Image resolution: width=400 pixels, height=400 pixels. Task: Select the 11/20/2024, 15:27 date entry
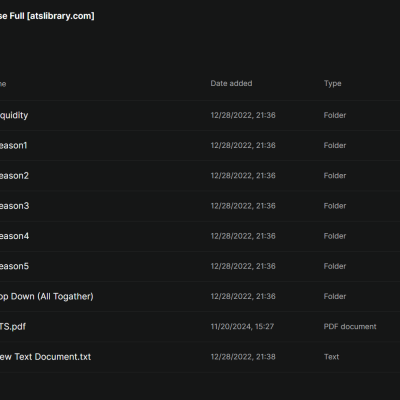coord(242,327)
